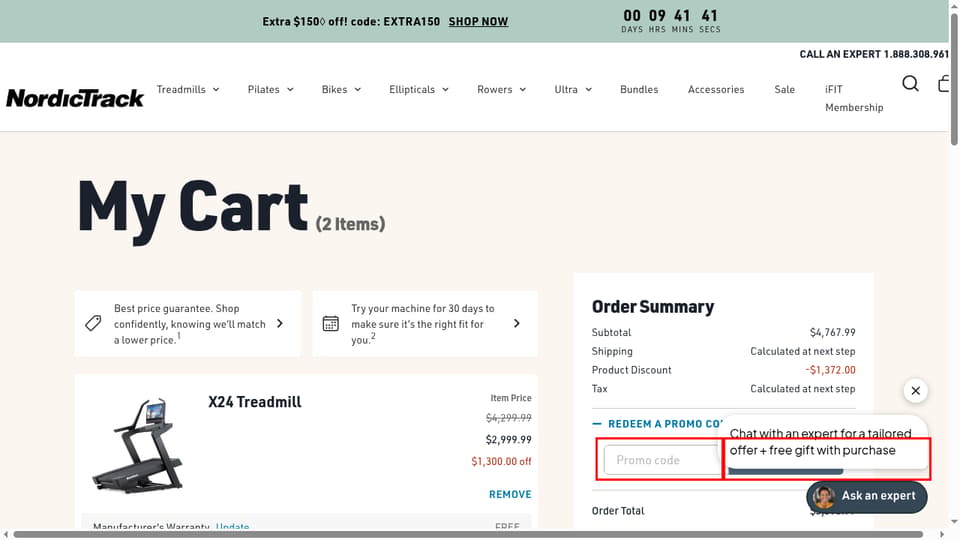Open iFIT Membership menu item
The width and height of the screenshot is (960, 540).
(x=854, y=98)
